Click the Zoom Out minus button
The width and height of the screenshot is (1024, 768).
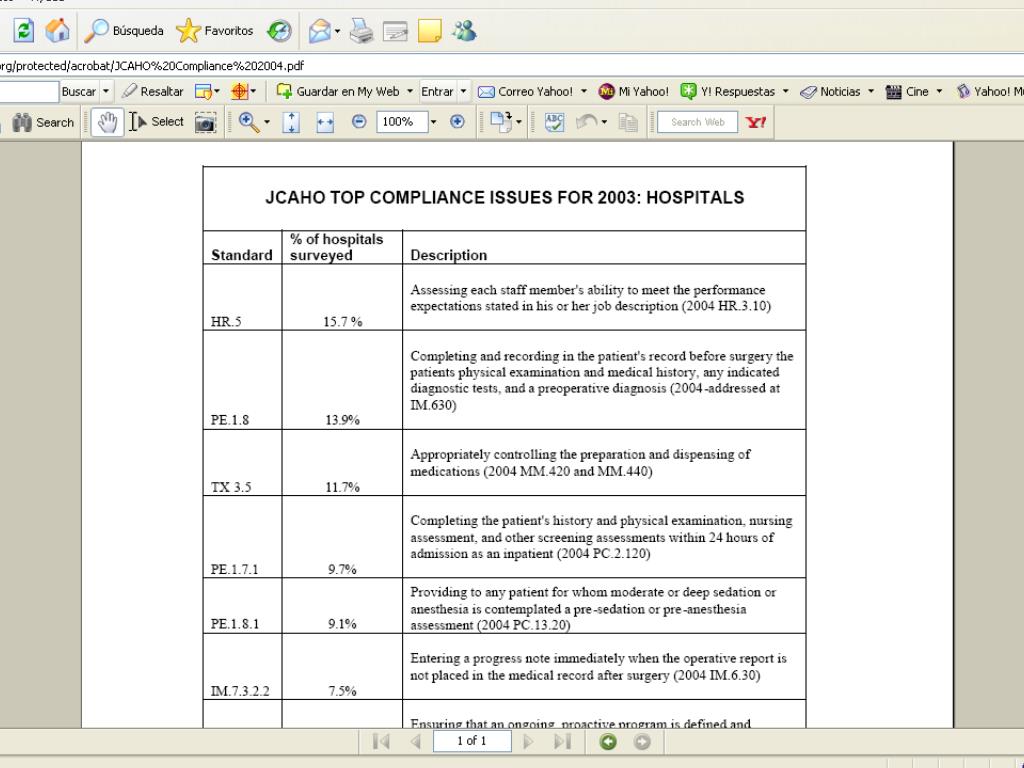pos(359,121)
